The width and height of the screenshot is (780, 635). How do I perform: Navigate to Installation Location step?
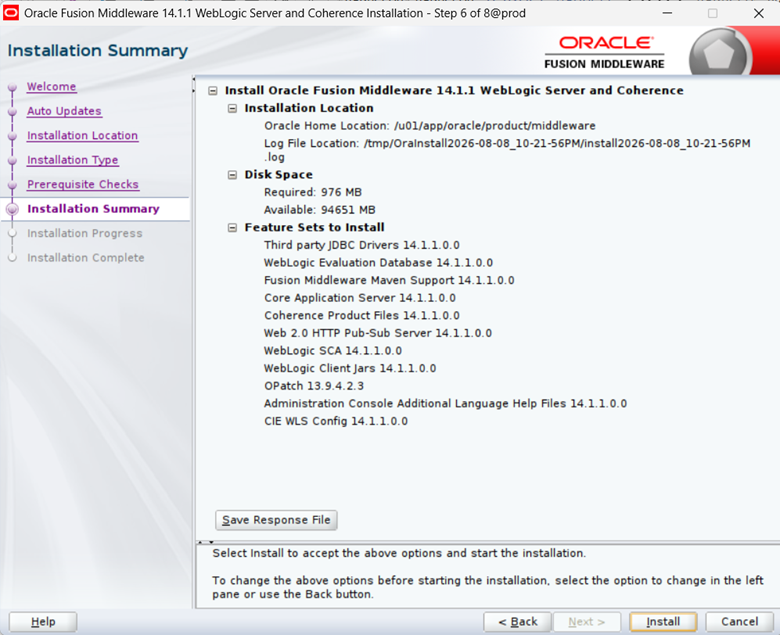point(82,135)
